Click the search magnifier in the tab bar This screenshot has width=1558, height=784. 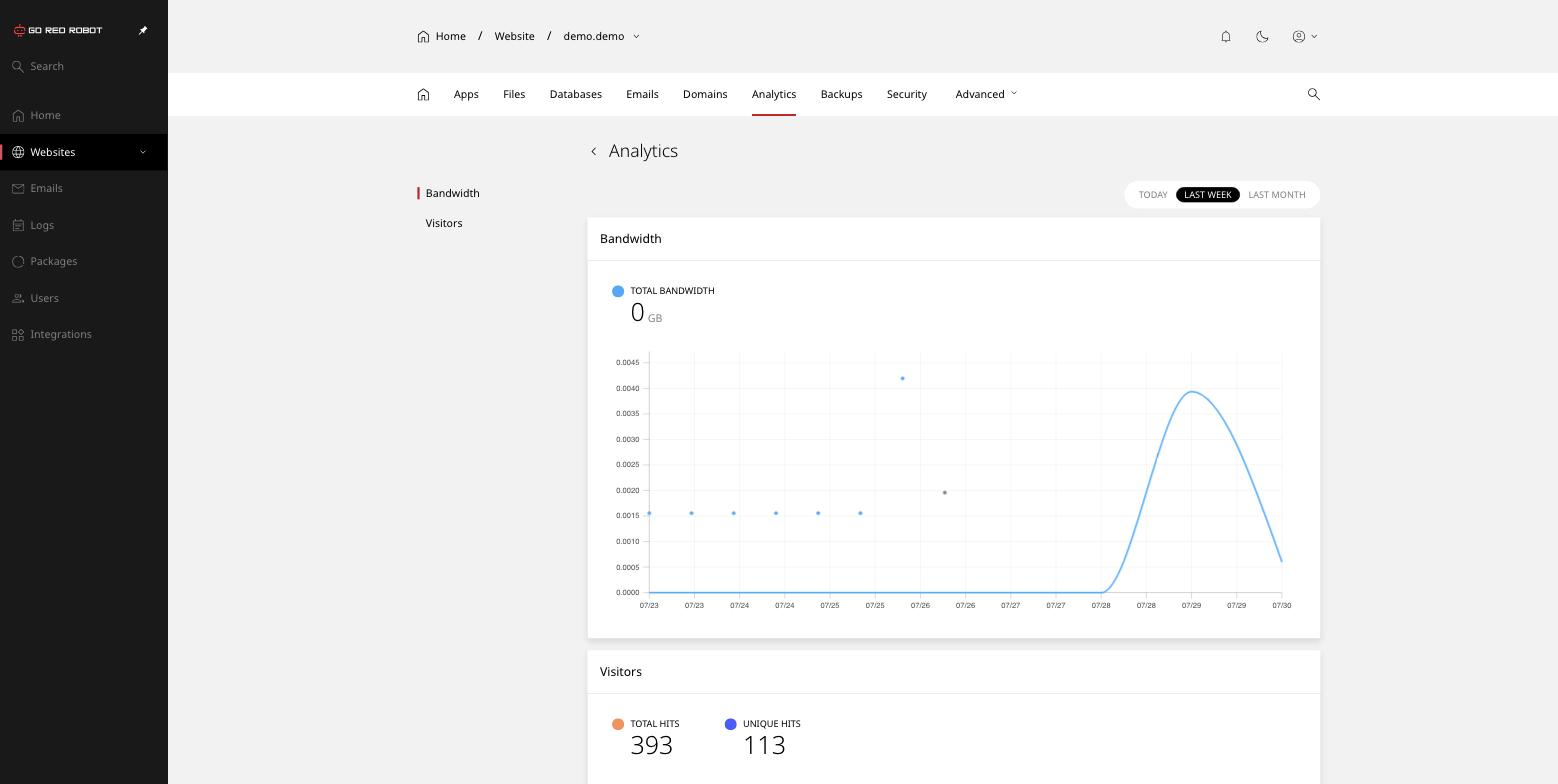[x=1314, y=94]
